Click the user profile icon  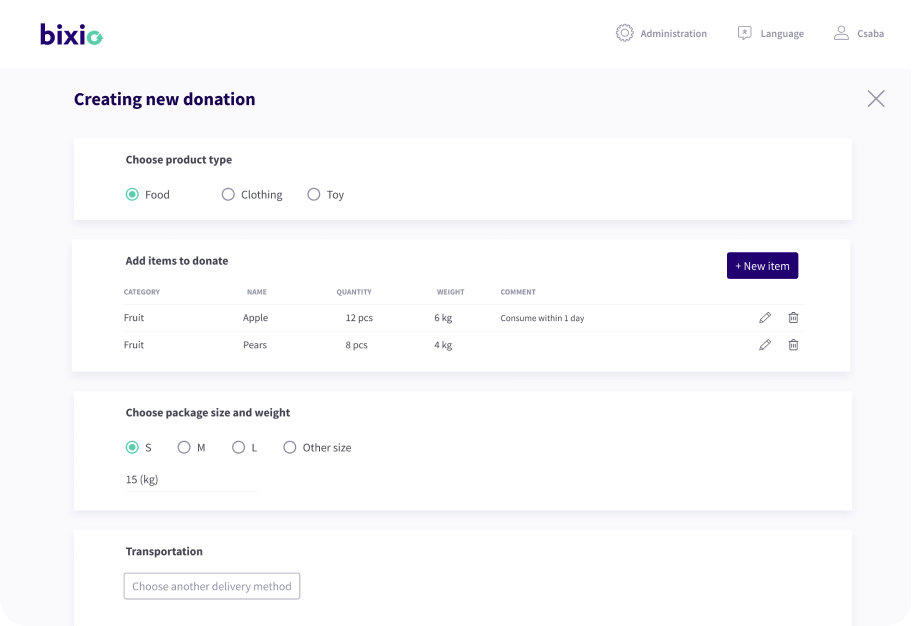[x=841, y=33]
